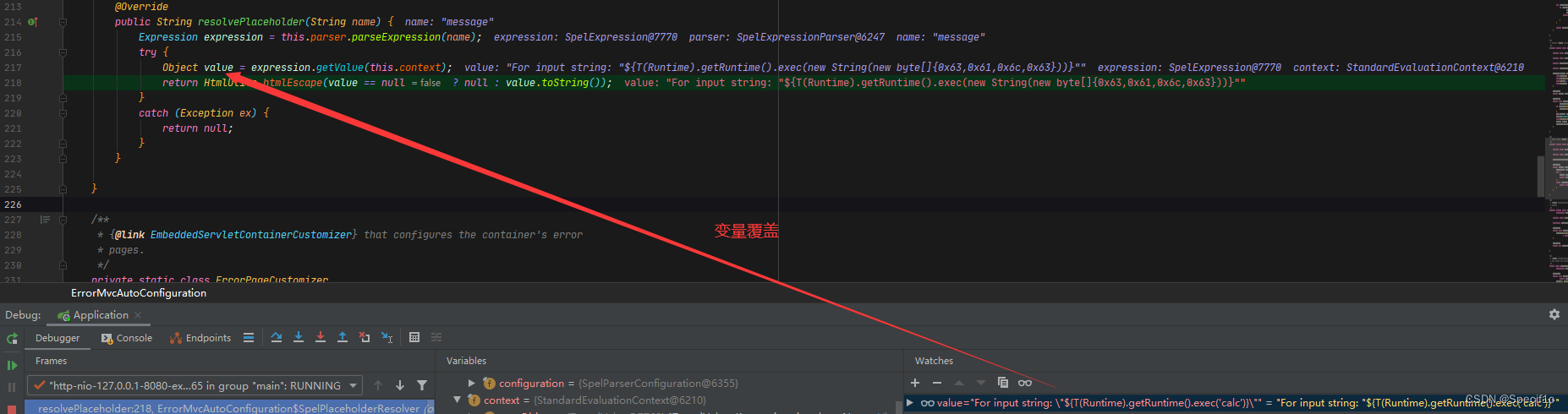
Task: Collapse catch block fold on line 220
Action: (63, 113)
